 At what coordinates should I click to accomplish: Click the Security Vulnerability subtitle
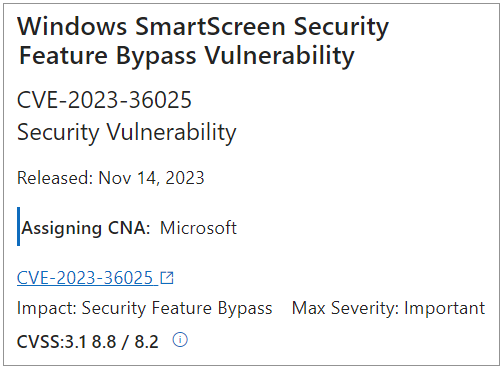pyautogui.click(x=127, y=133)
